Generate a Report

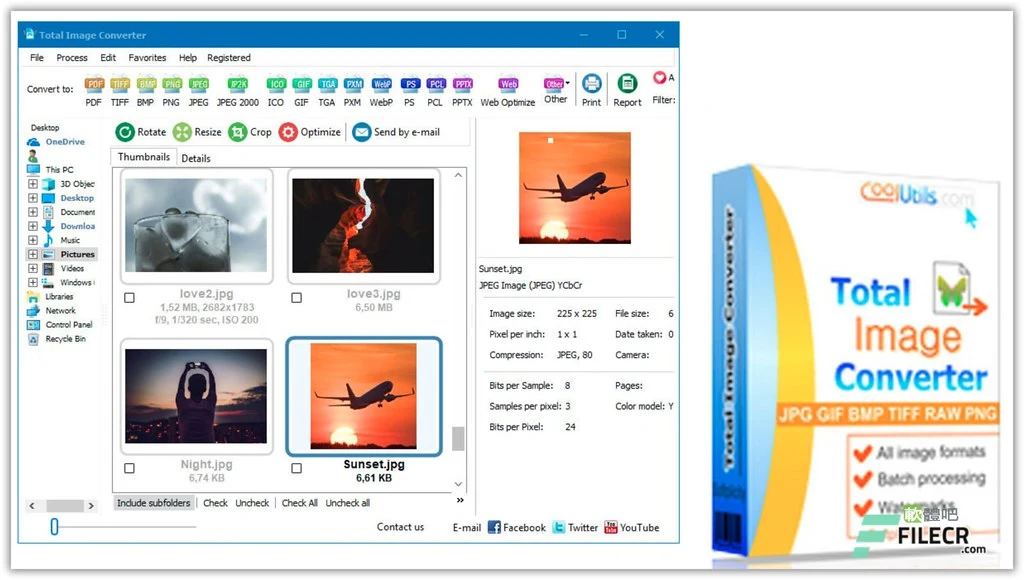click(628, 90)
